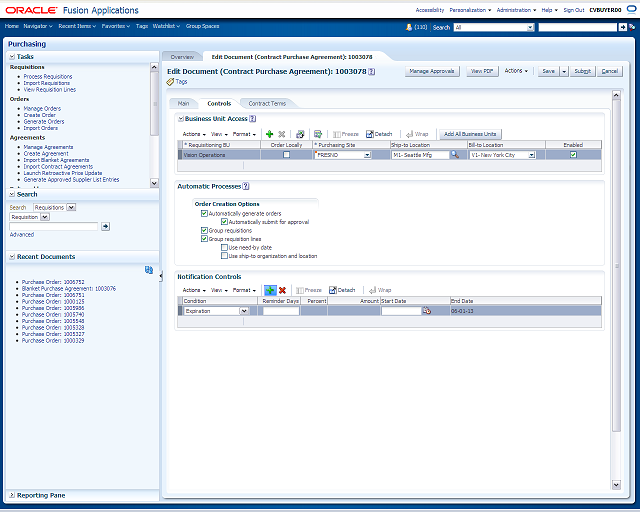
Task: Open the notifications bell (110)
Action: coord(409,27)
